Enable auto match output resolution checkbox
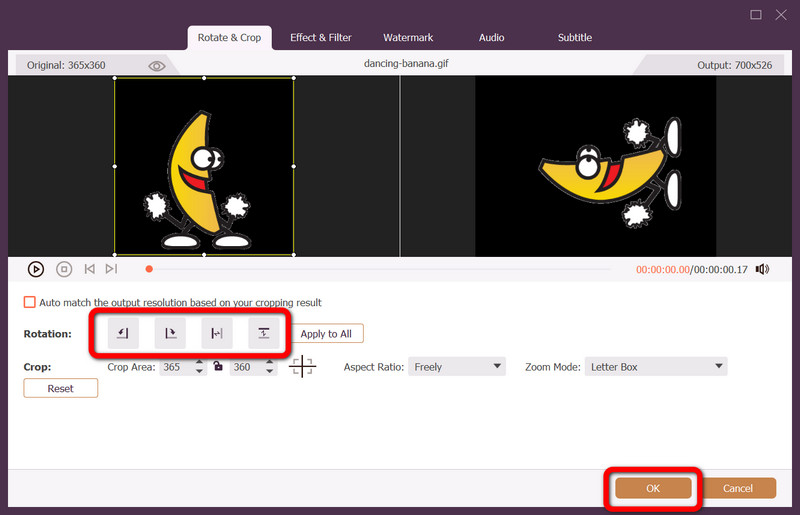 pos(30,302)
